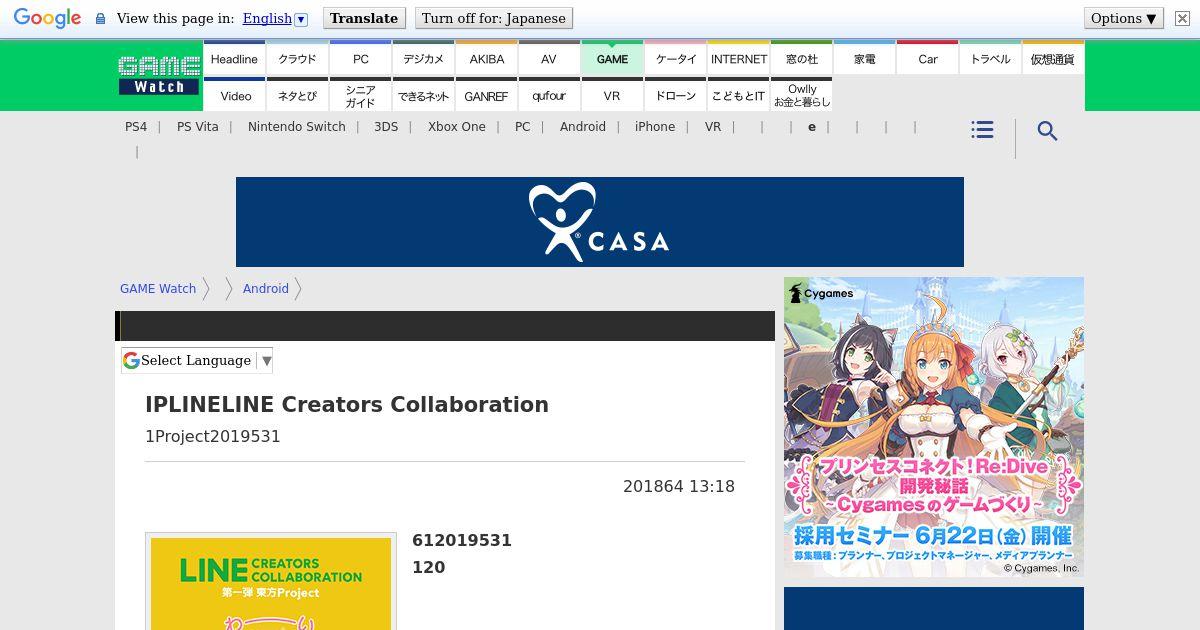Open the ドローン tab
Viewport: 1200px width, 630px height.
tap(675, 95)
